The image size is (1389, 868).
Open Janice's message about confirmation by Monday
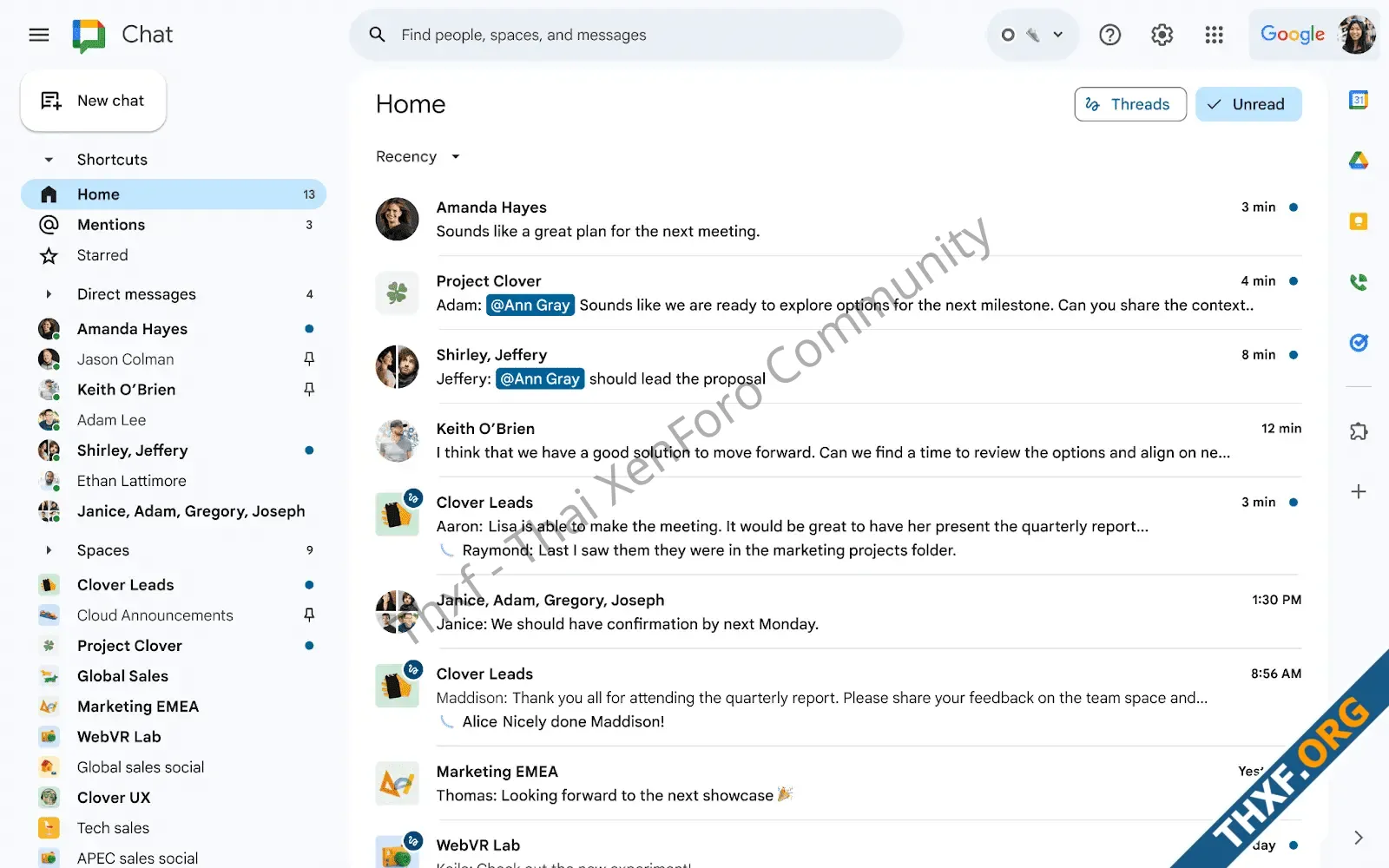pyautogui.click(x=627, y=624)
